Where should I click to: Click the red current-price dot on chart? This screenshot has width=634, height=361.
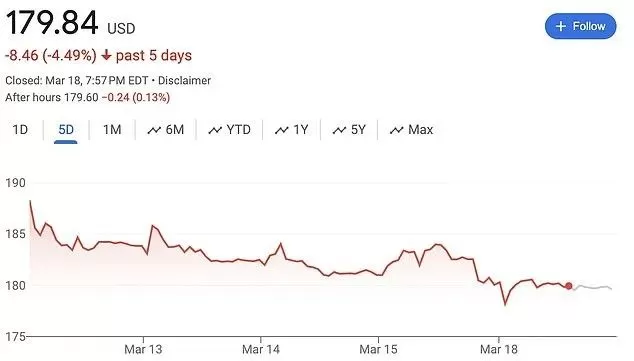point(568,286)
